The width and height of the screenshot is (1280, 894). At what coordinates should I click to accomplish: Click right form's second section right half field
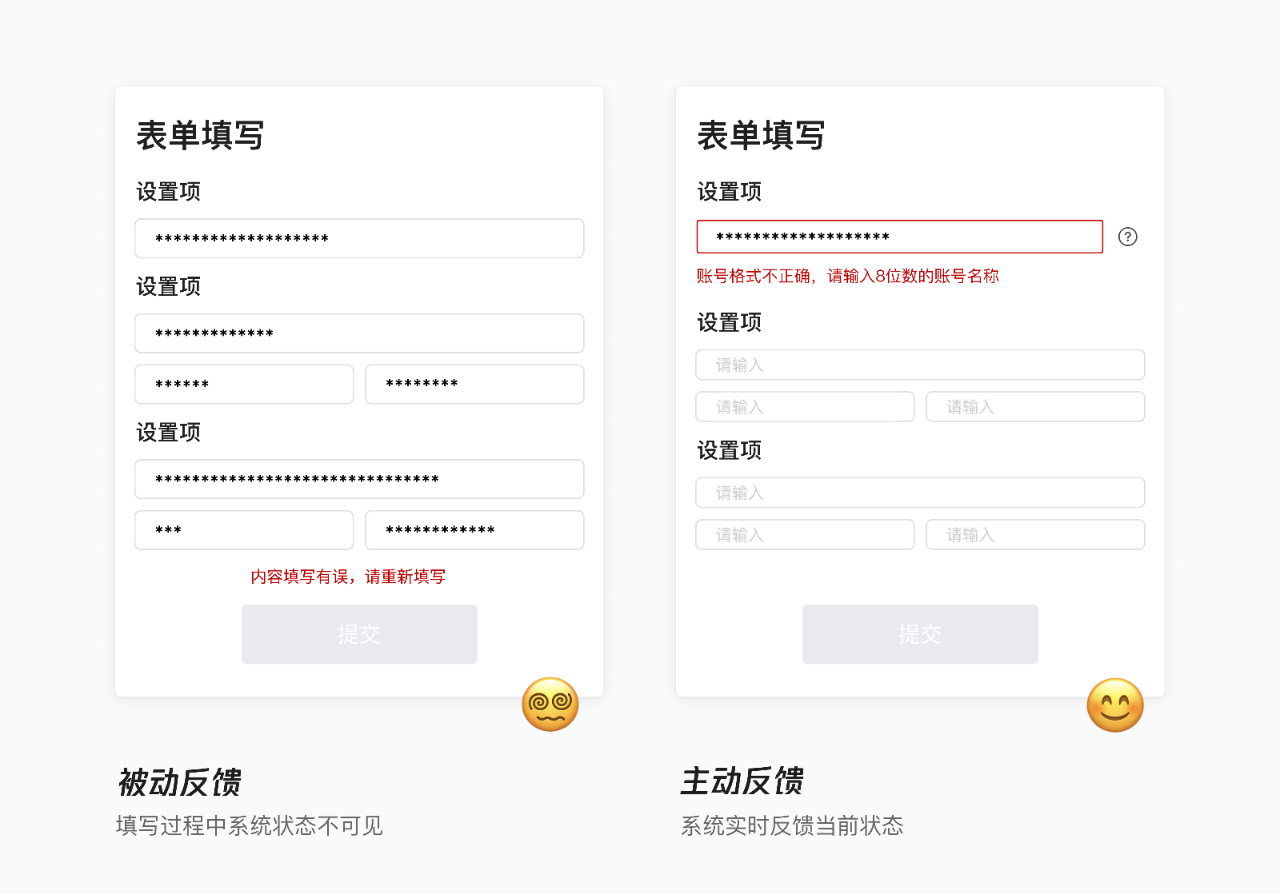(1036, 407)
